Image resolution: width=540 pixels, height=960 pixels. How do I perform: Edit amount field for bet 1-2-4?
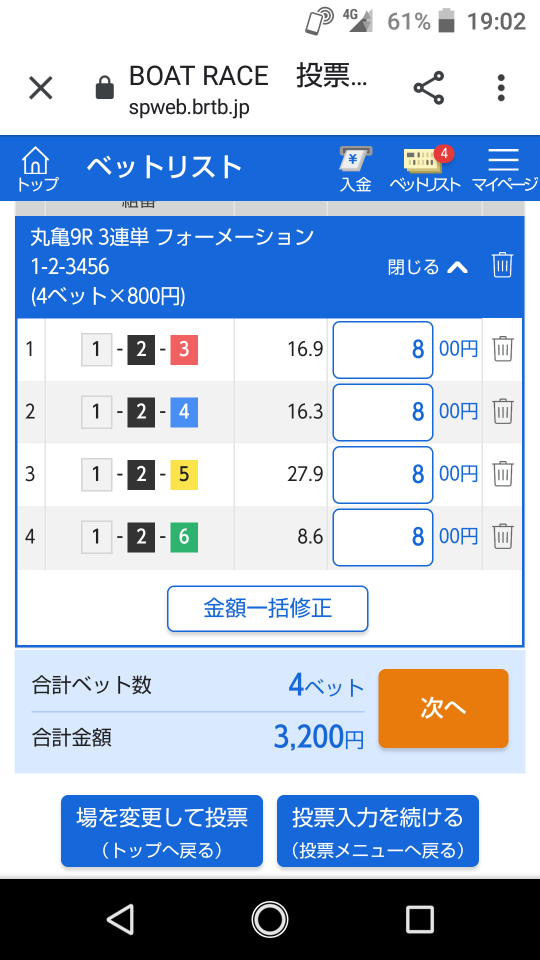click(x=383, y=412)
